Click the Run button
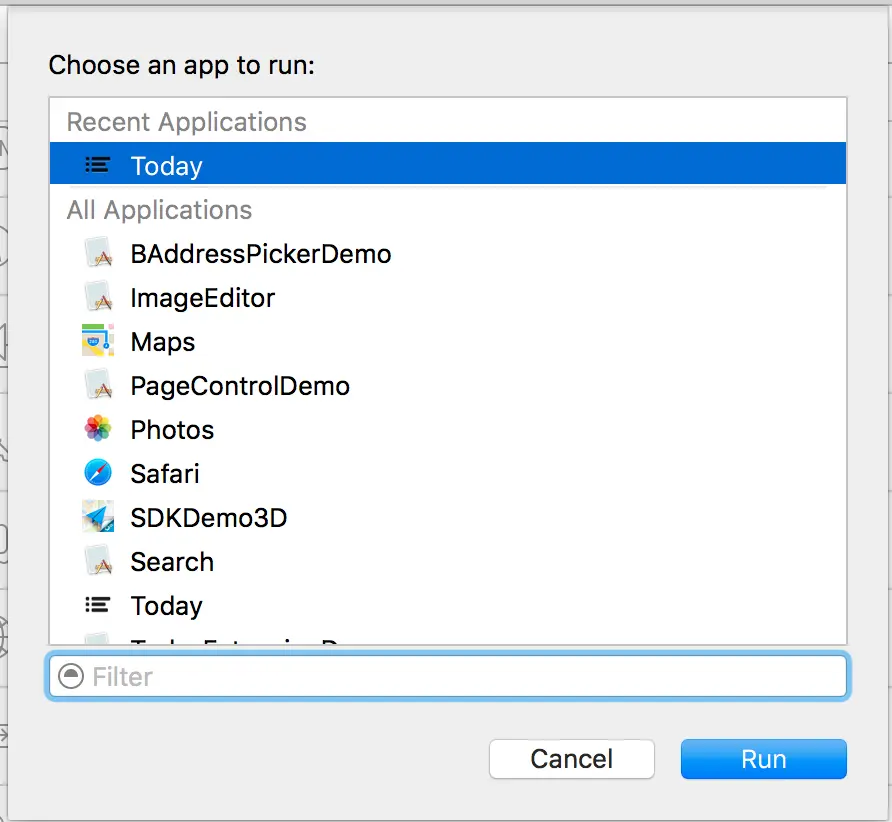The height and width of the screenshot is (822, 892). click(x=763, y=759)
